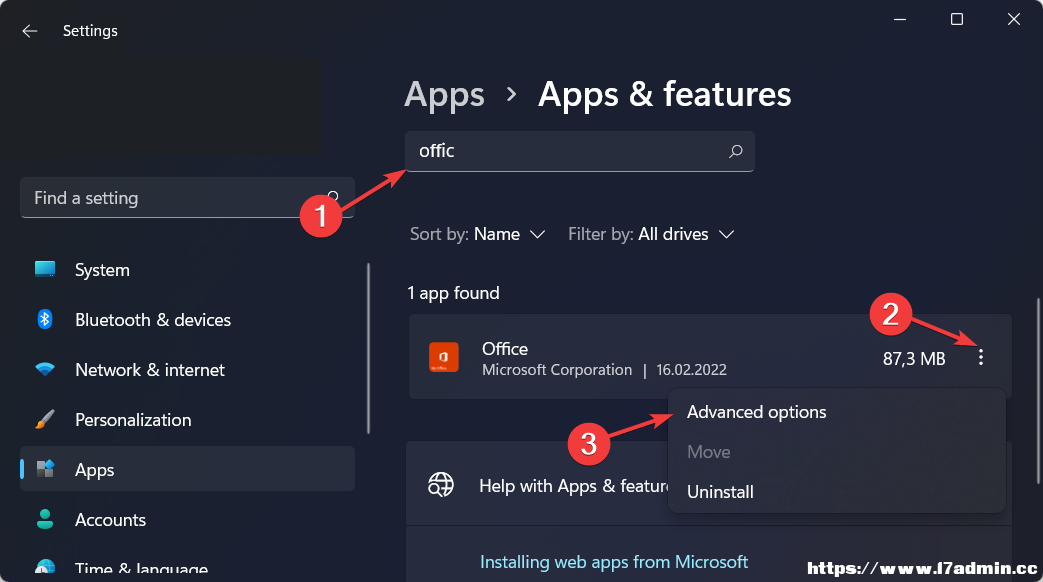Open the Filter by All drives dropdown
Screen dimensions: 1043x582
click(651, 234)
